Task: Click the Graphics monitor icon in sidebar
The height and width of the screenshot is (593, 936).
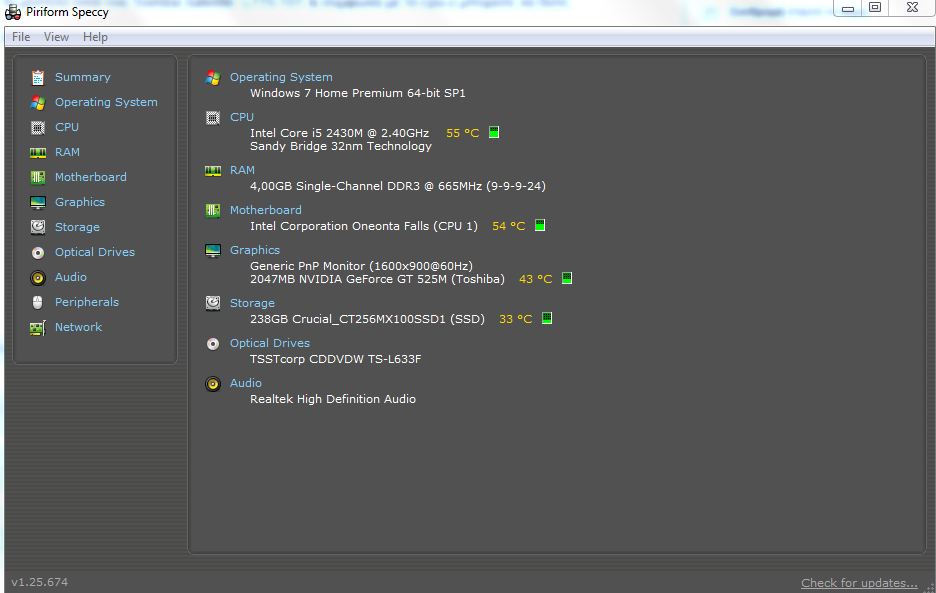Action: [38, 202]
